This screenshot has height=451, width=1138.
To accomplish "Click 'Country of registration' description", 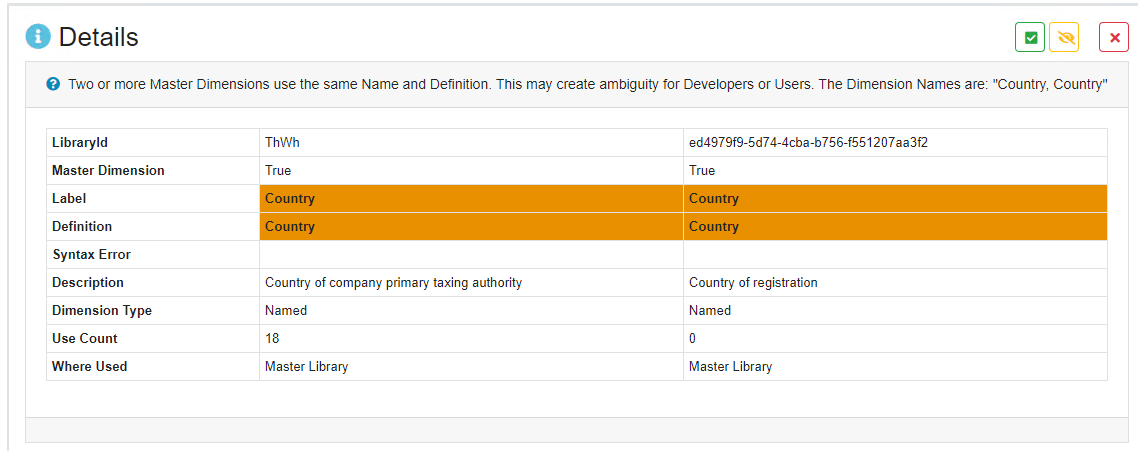I will coord(753,283).
